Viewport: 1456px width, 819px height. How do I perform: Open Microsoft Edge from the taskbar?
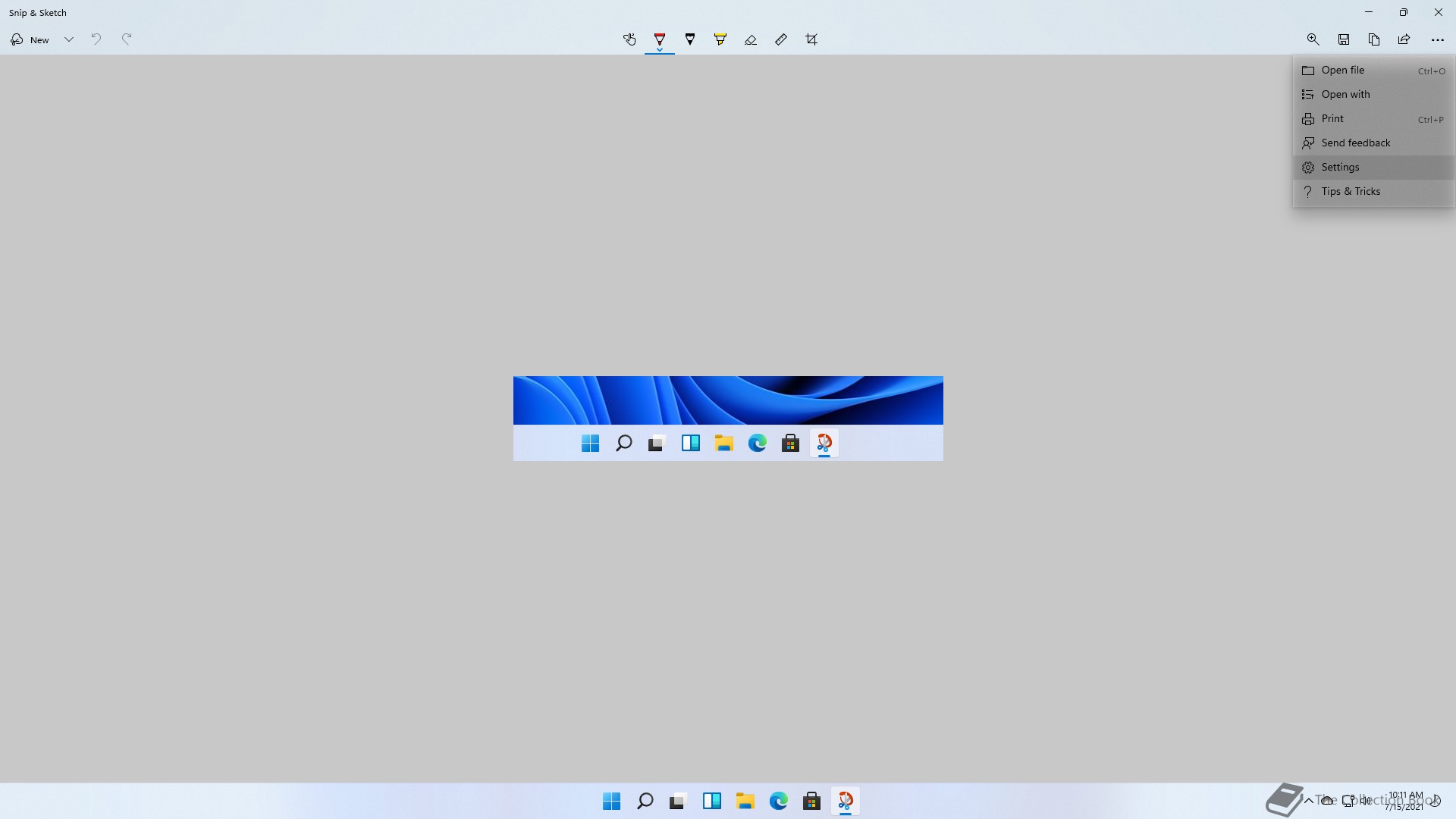(778, 801)
